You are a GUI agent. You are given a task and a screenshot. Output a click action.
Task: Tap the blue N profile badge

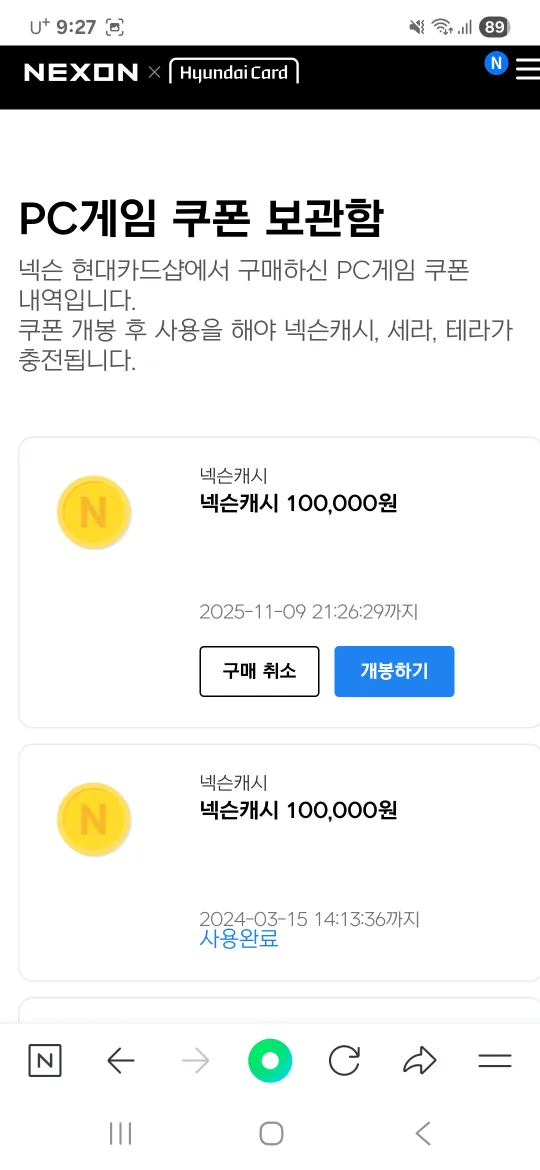(496, 63)
